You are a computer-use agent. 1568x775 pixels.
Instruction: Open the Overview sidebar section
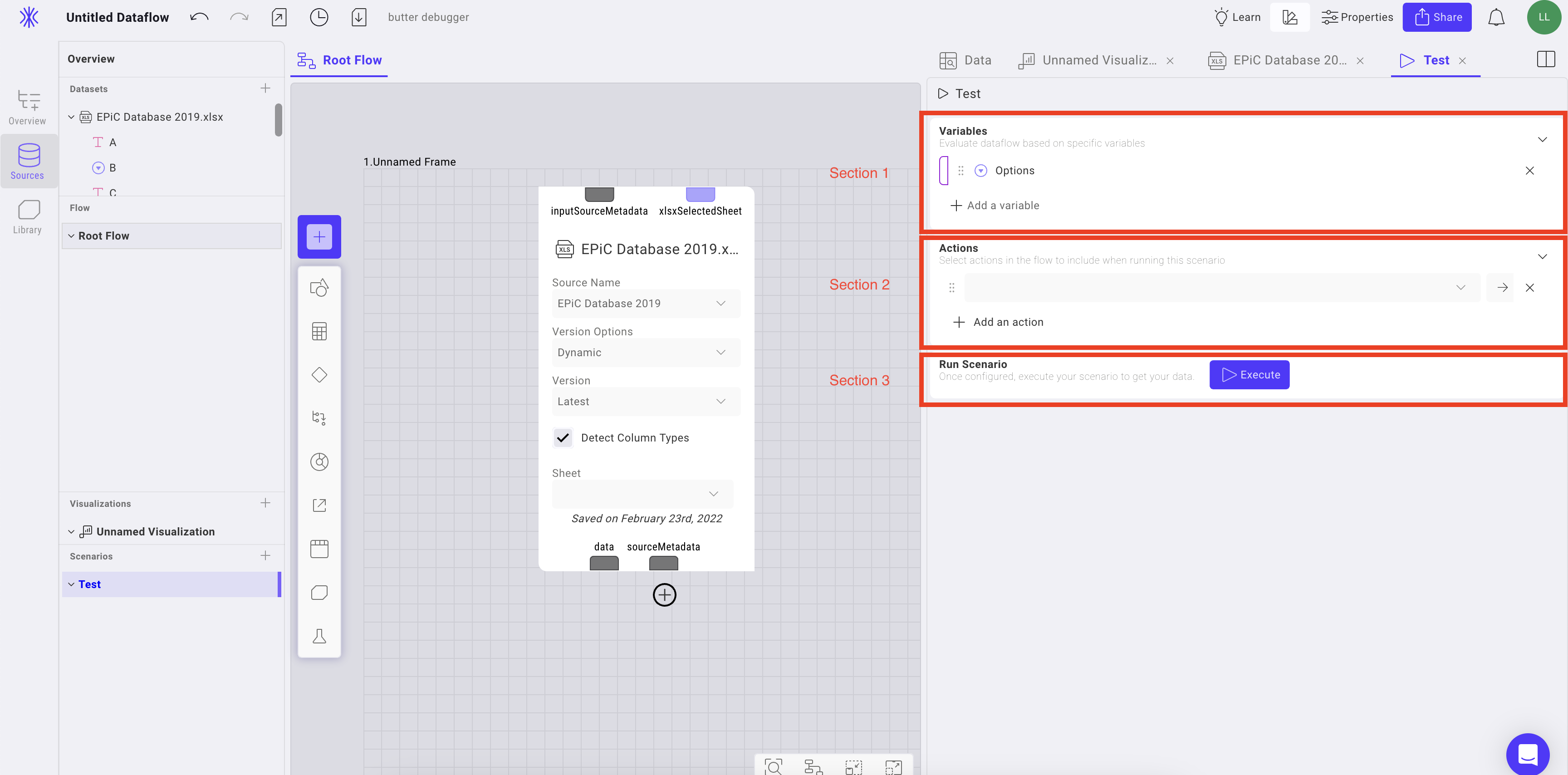click(27, 107)
